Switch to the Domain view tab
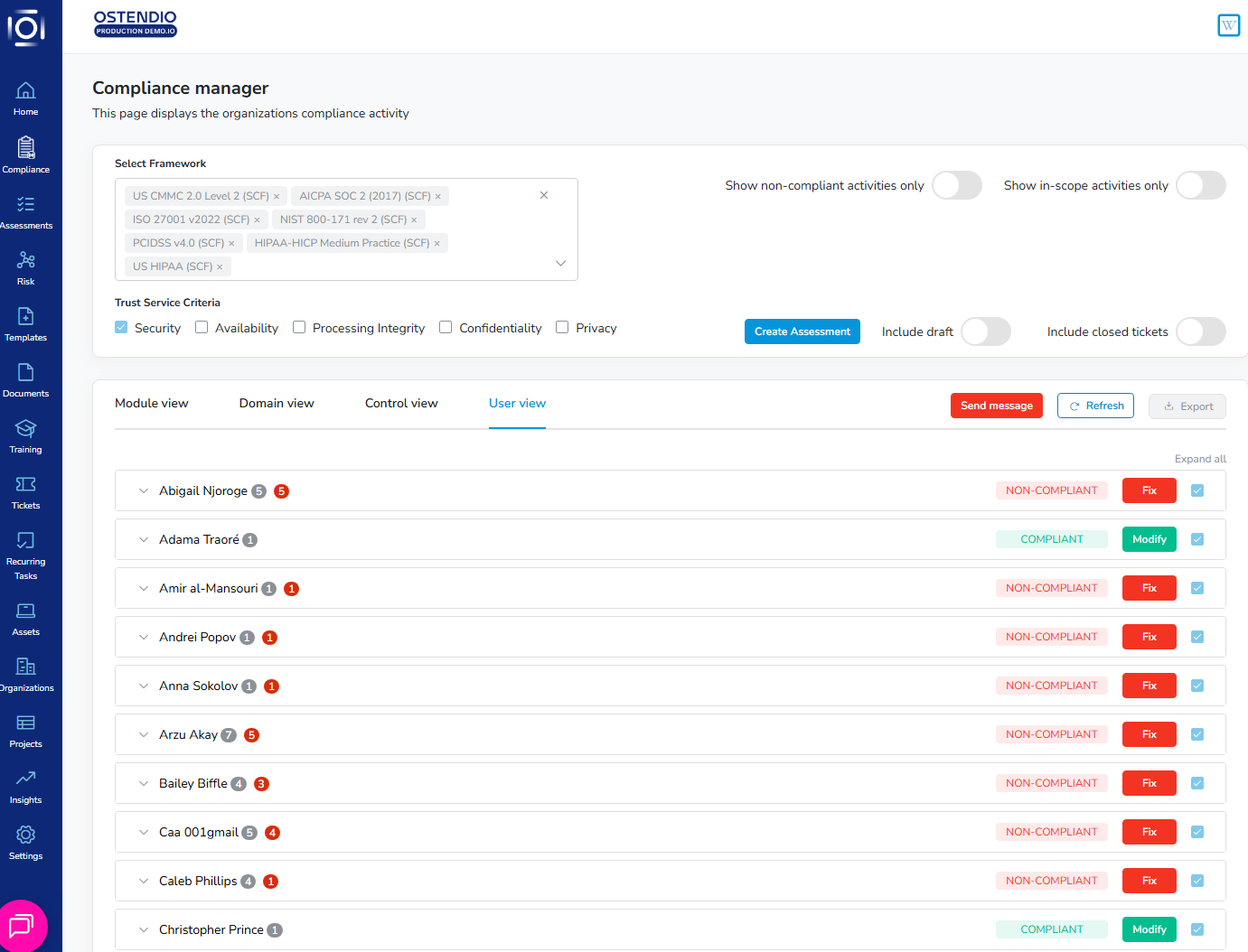Screen dimensions: 1248x952 click(277, 404)
